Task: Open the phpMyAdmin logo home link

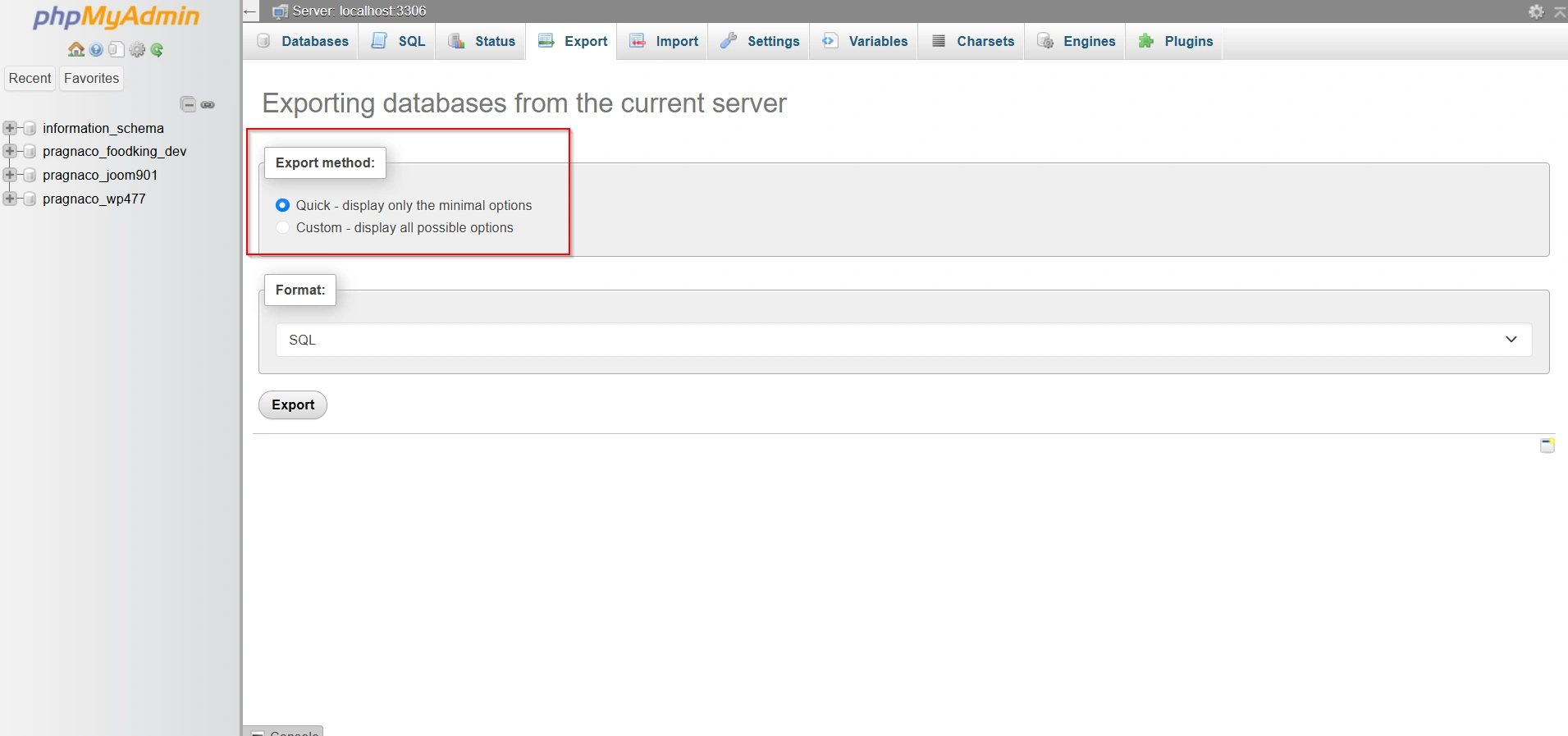Action: coord(116,16)
